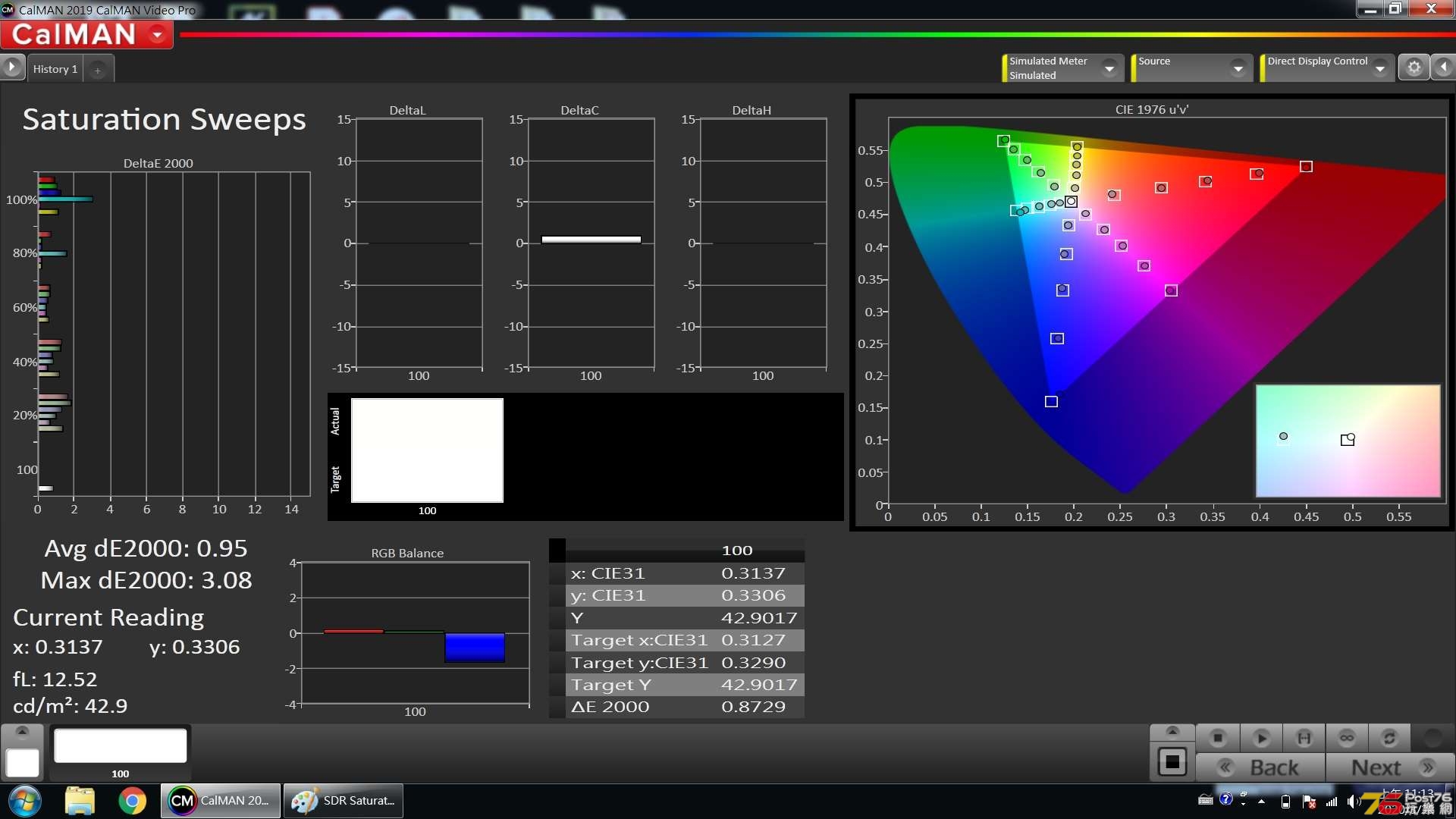This screenshot has width=1456, height=819.
Task: Select the 100% blue target in CIE chart
Action: pyautogui.click(x=1051, y=401)
